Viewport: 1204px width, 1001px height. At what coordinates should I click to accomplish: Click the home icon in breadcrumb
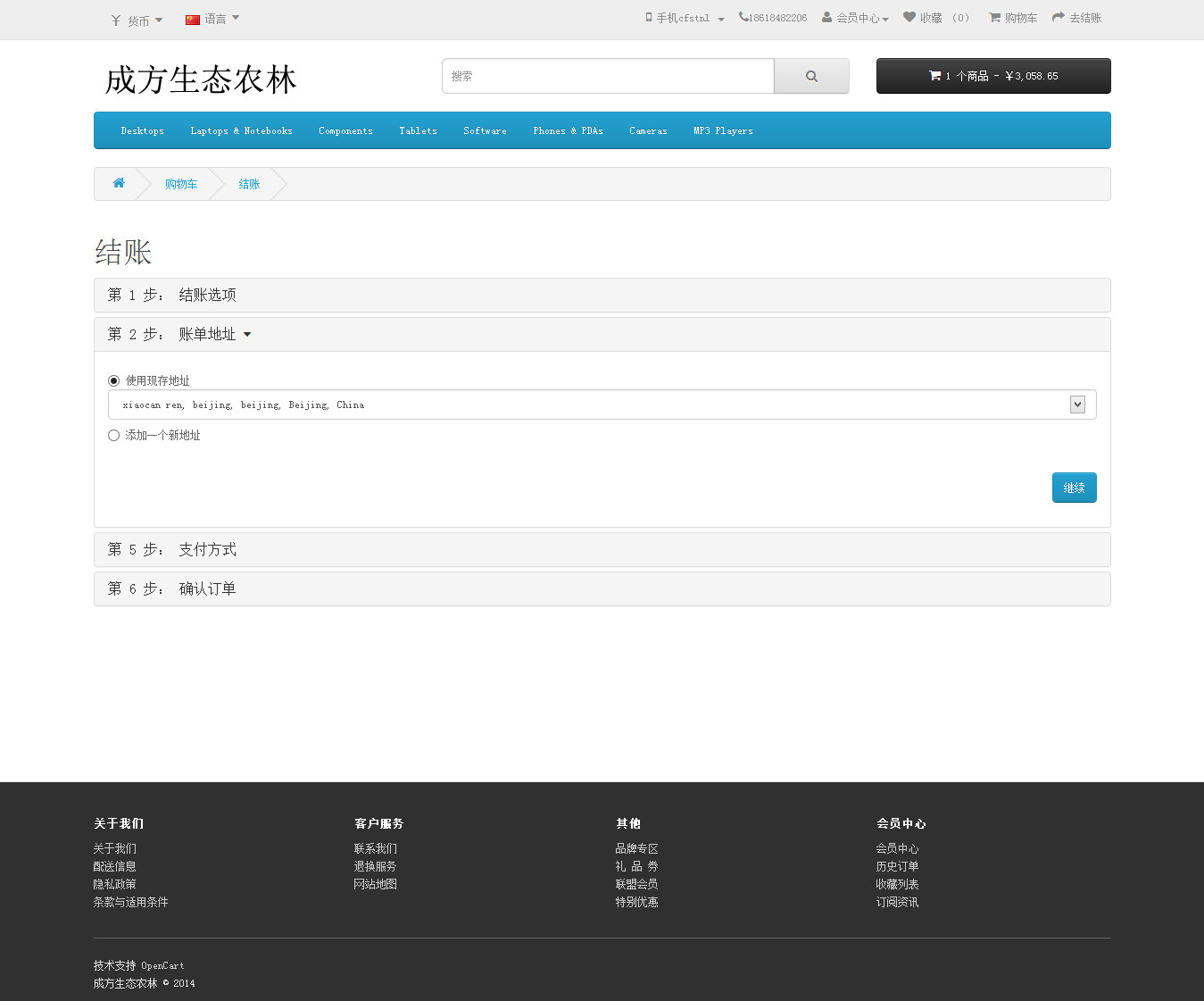click(119, 183)
